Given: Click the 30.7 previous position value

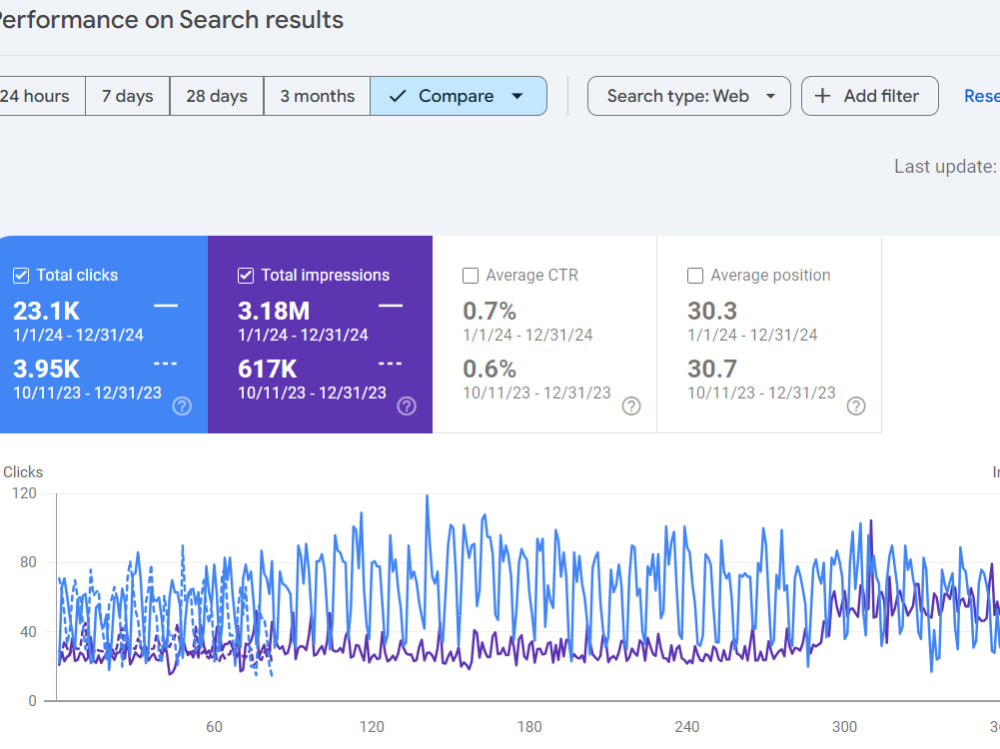Looking at the screenshot, I should click(x=712, y=369).
